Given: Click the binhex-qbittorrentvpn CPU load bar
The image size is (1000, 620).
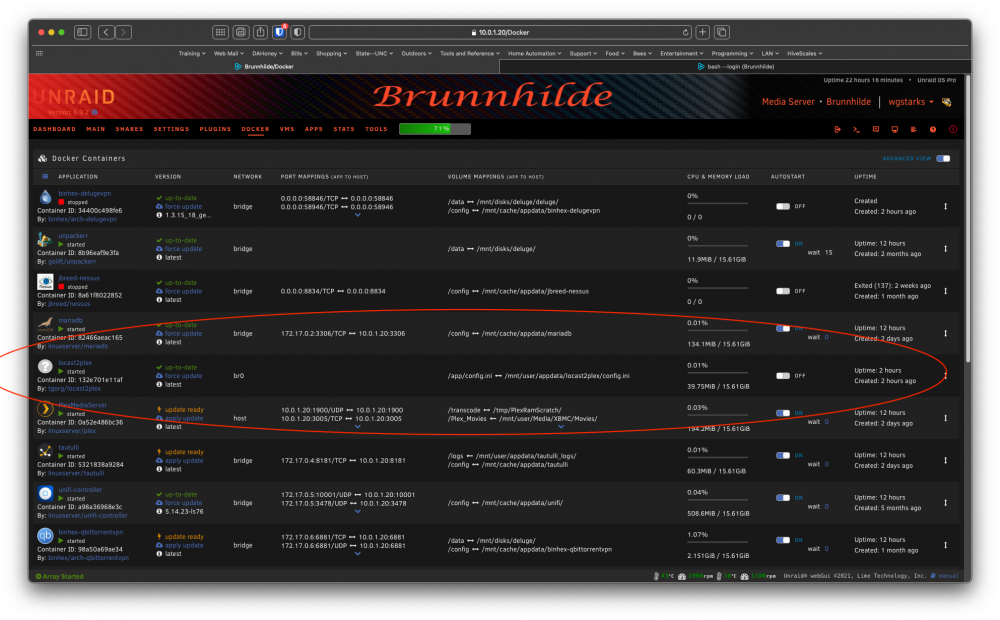Looking at the screenshot, I should pos(717,542).
